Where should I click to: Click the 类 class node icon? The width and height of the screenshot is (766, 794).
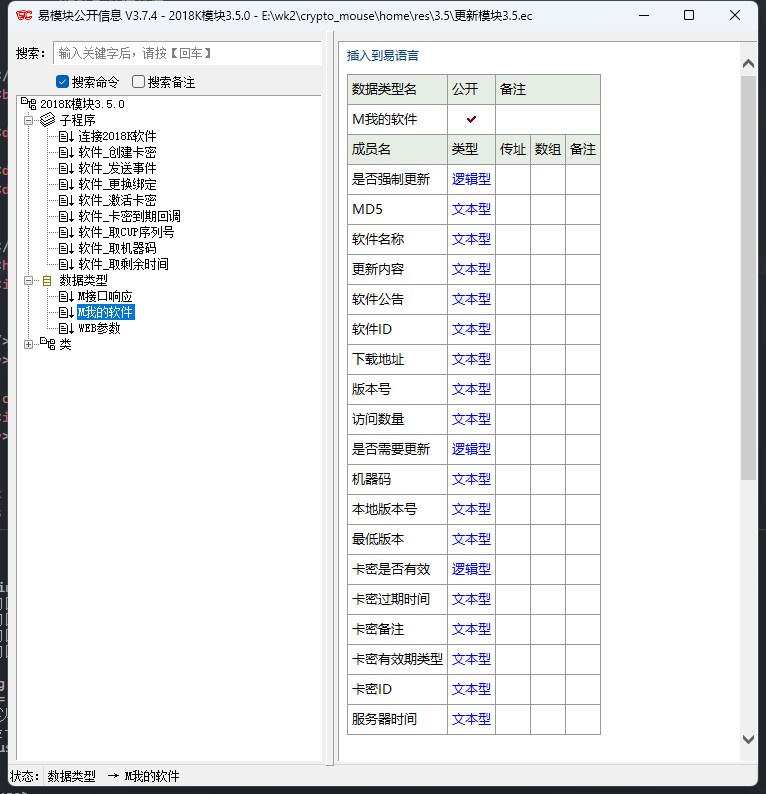click(x=47, y=344)
